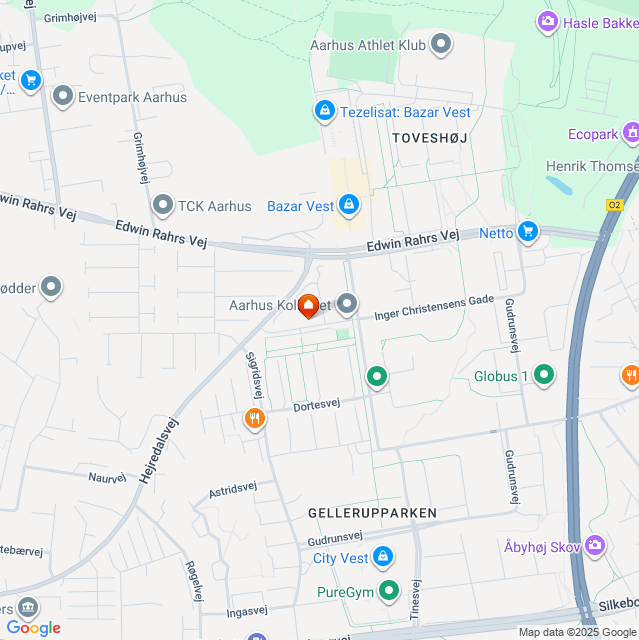Open the Tezelisat: Bazar Vest shopping pin
The width and height of the screenshot is (639, 640).
[x=325, y=111]
